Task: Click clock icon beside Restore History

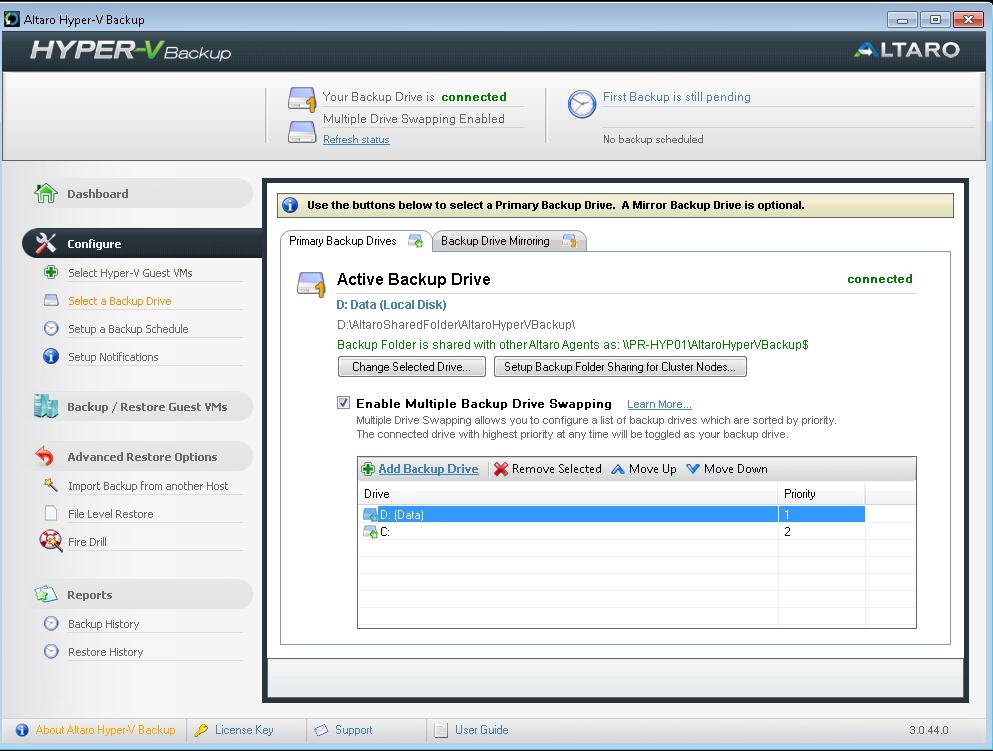Action: pos(51,651)
